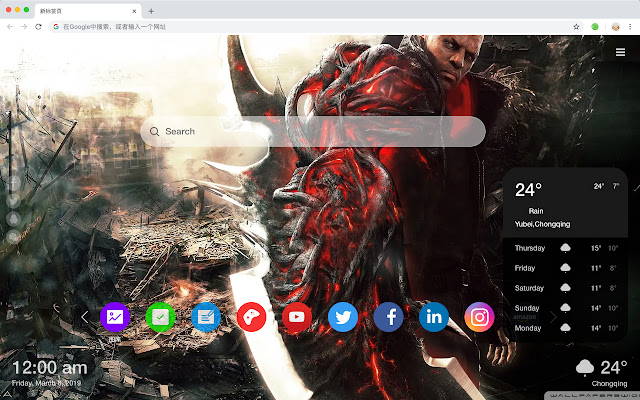Open the hamburger menu at top right
640x400 pixels.
(620, 52)
